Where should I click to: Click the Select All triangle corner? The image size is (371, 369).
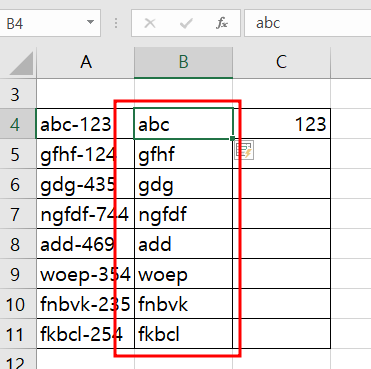pyautogui.click(x=21, y=63)
